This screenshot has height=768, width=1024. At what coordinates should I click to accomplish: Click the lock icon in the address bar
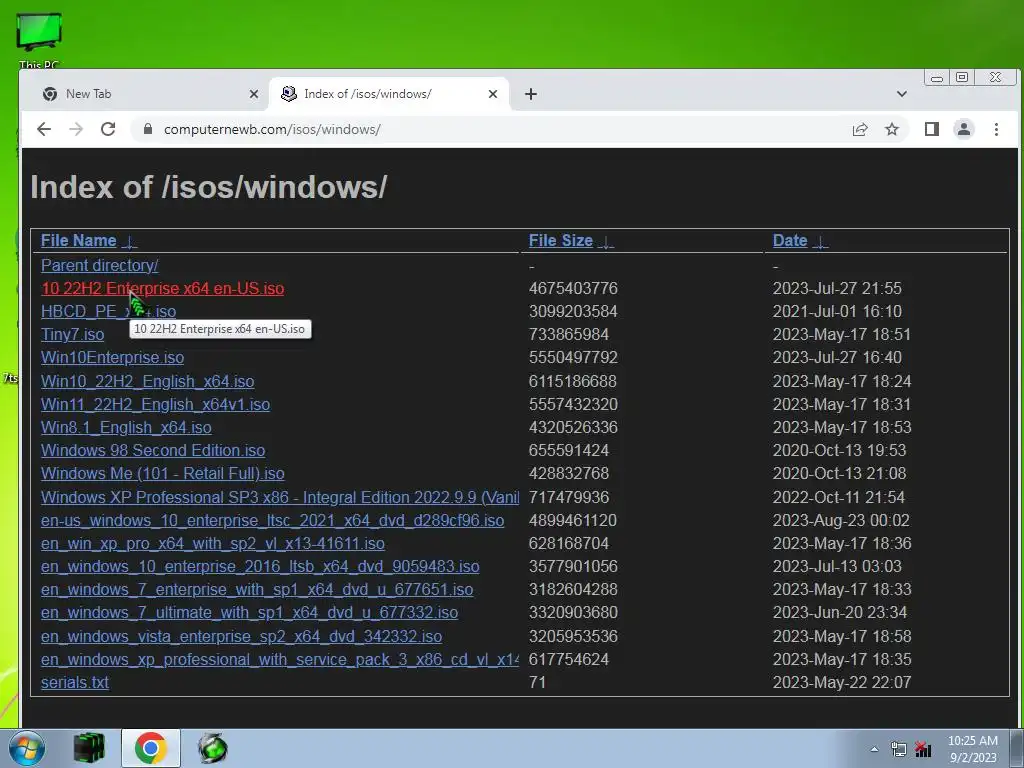click(x=148, y=129)
